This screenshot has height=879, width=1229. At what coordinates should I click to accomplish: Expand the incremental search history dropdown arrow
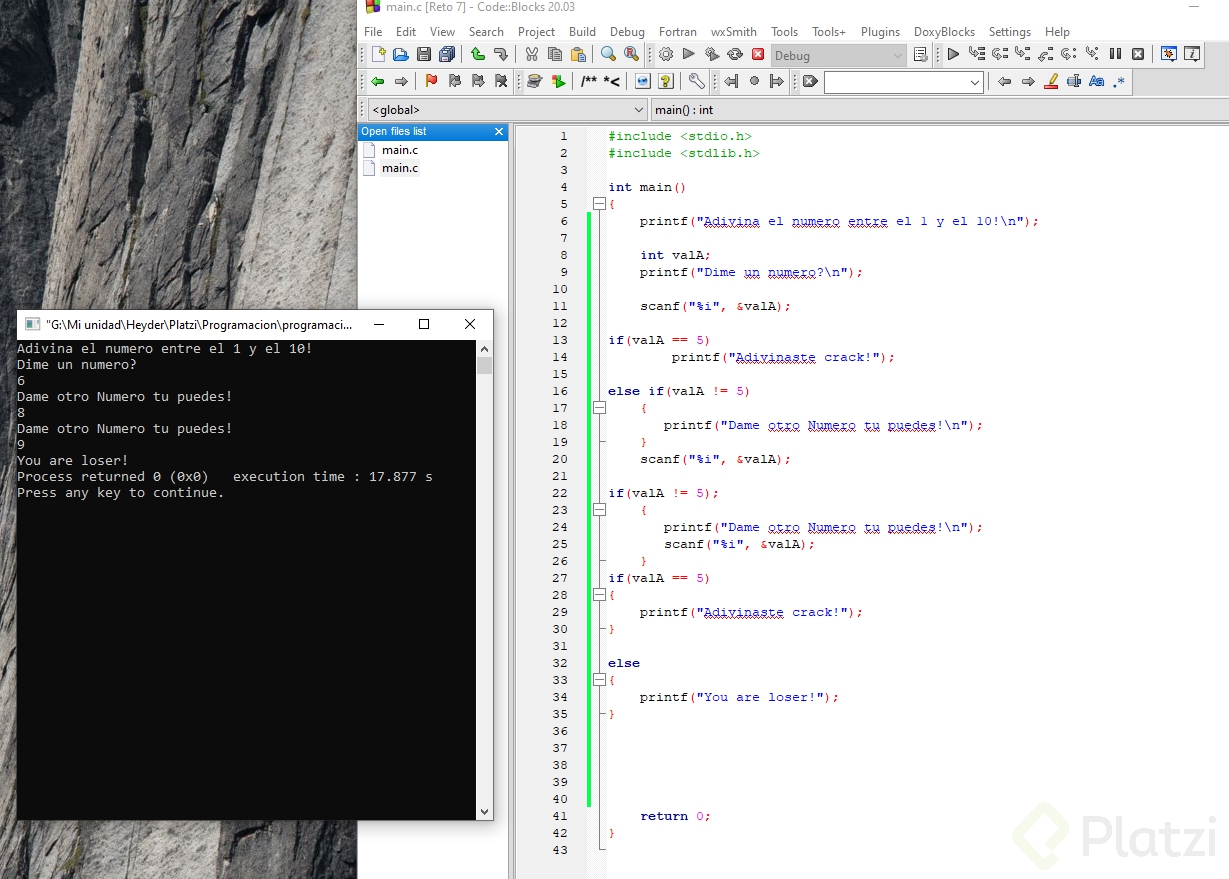(975, 82)
